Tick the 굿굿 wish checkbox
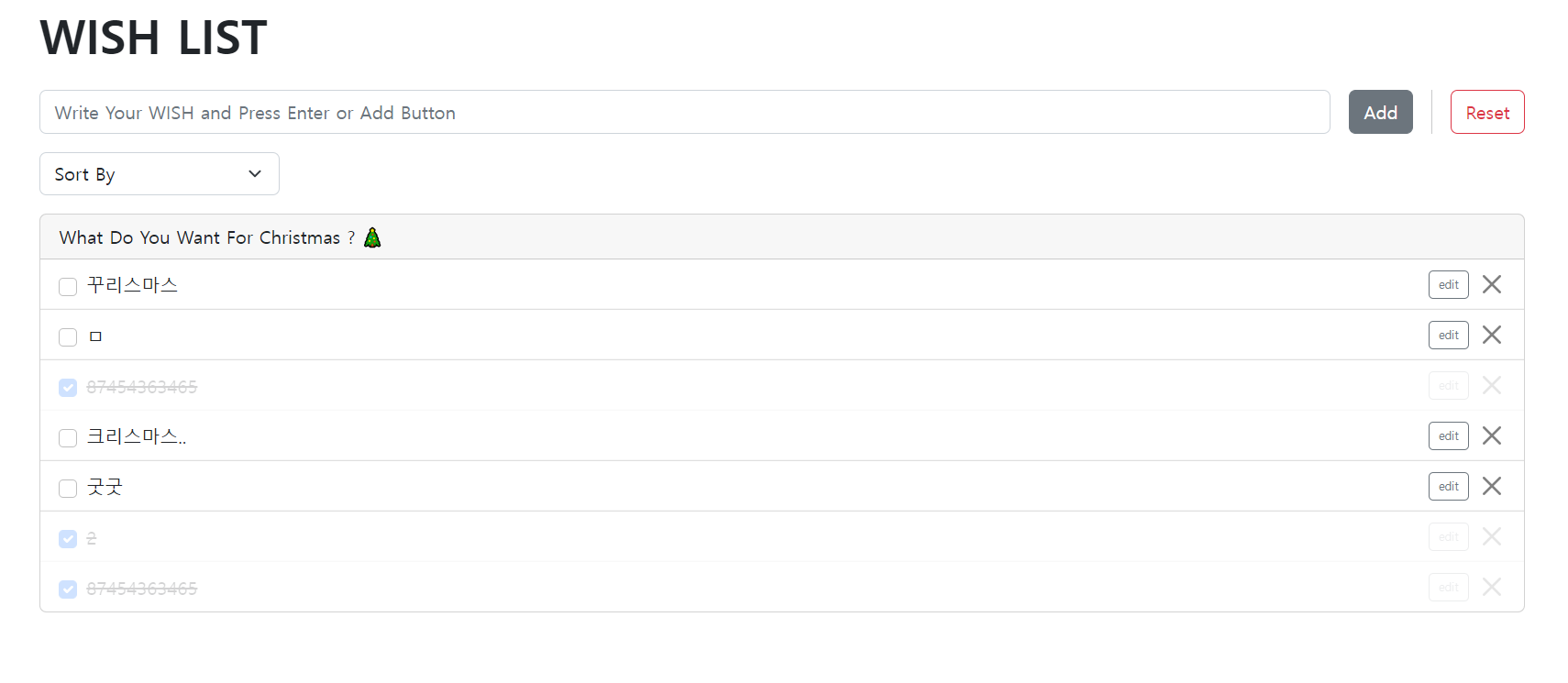 [x=68, y=489]
